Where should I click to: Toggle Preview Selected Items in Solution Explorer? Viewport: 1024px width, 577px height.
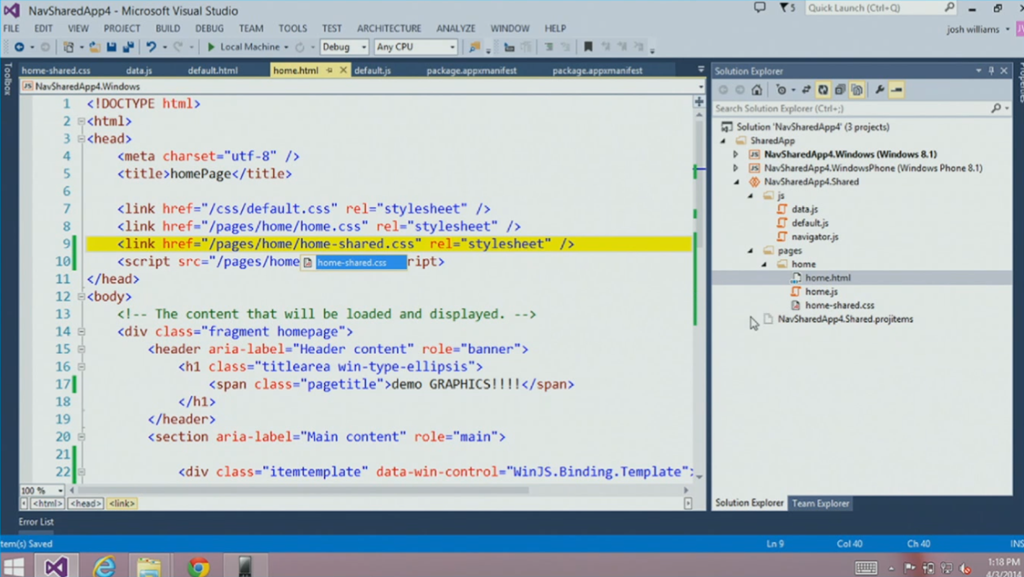897,90
